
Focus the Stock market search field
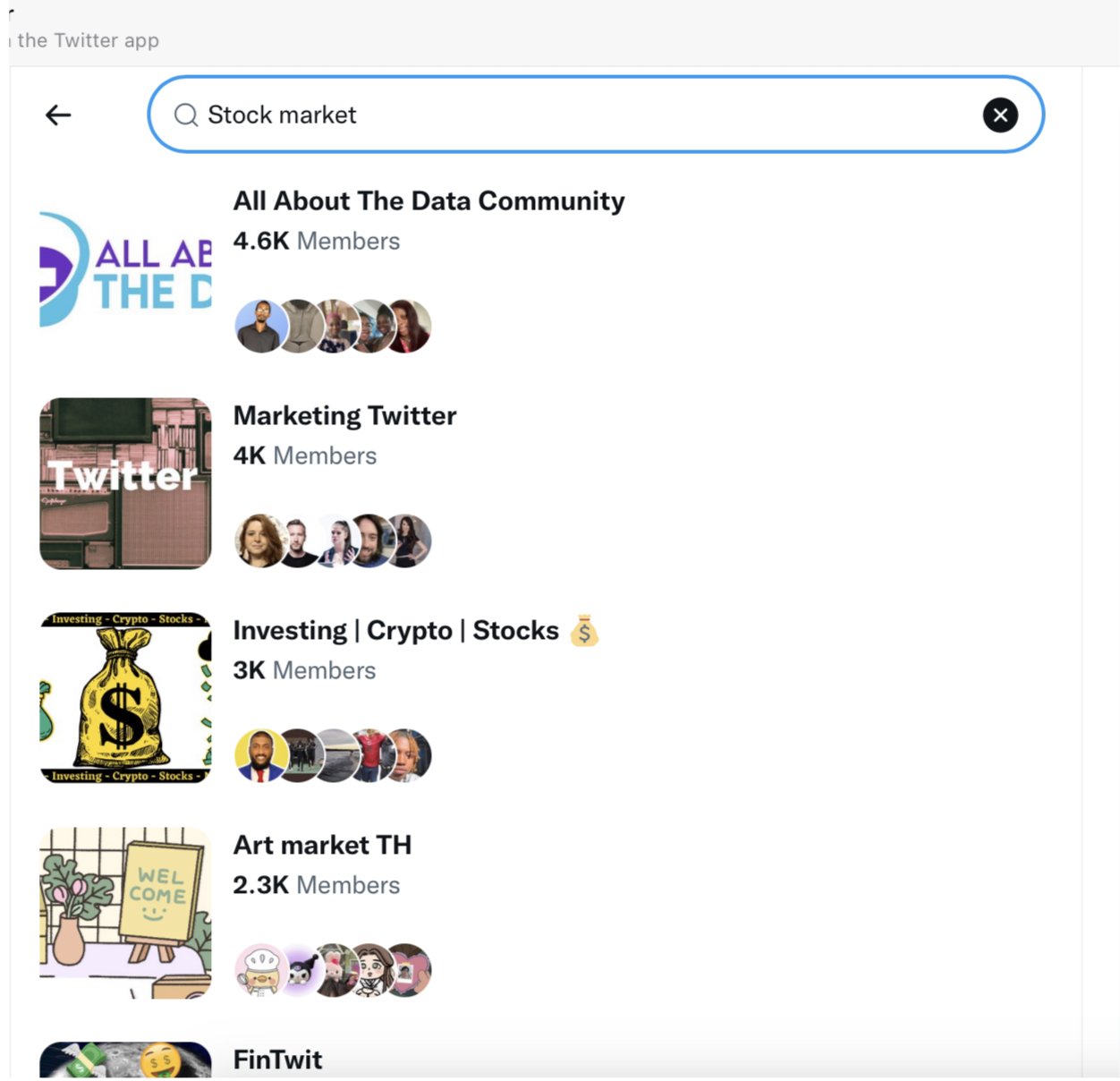coord(596,115)
